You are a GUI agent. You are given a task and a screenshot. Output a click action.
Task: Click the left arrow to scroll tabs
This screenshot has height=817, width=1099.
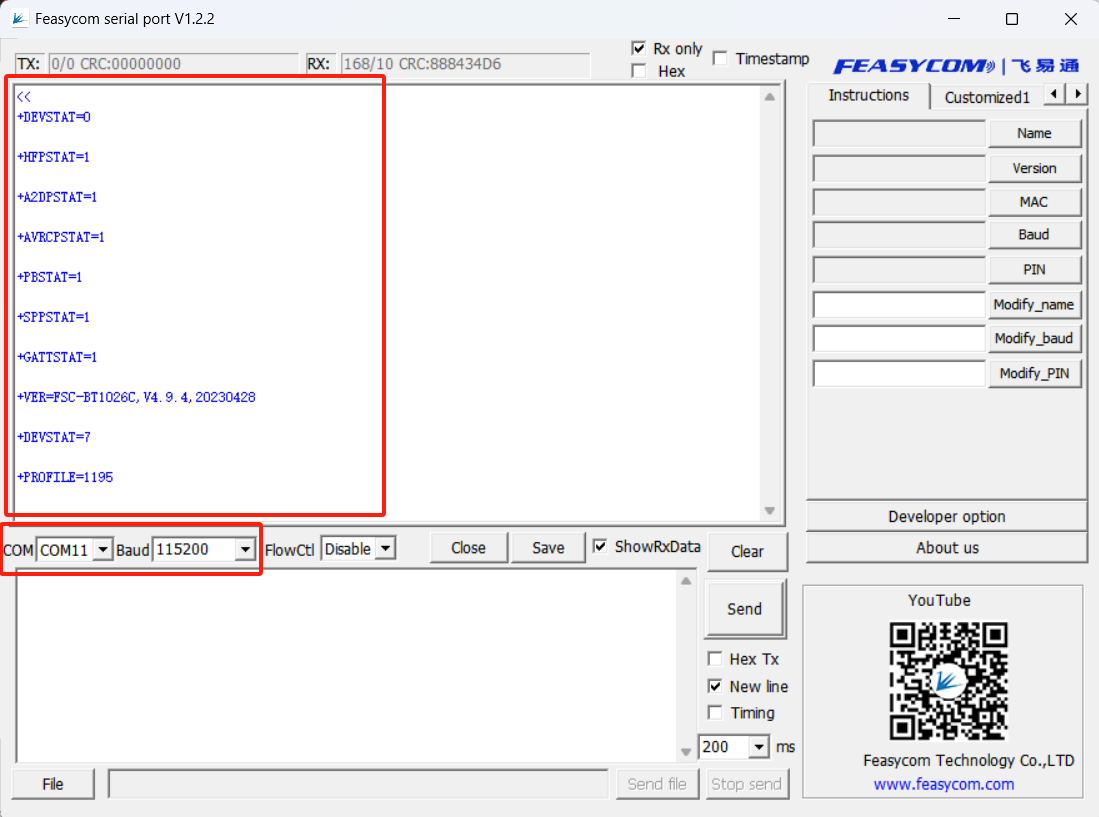coord(1055,94)
